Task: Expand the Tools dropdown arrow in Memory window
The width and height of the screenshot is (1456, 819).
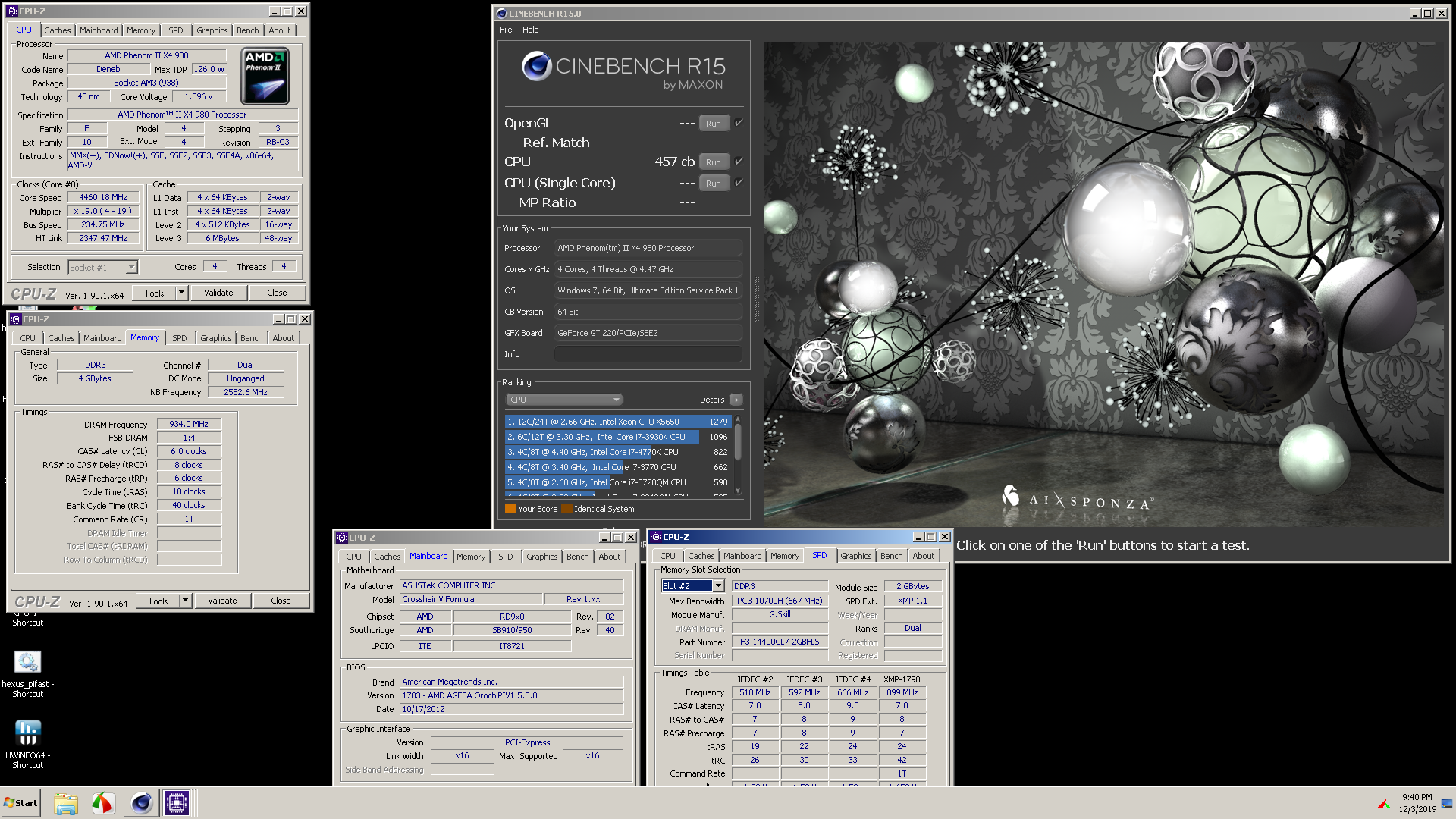Action: point(185,601)
